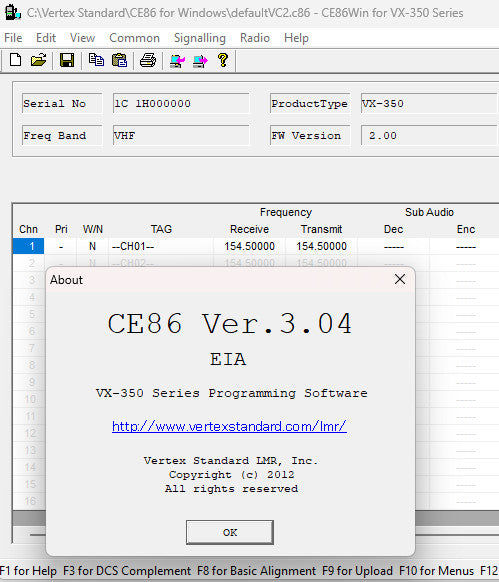This screenshot has height=582, width=499.
Task: Click channel 1 Pri dash cell
Action: pos(61,246)
